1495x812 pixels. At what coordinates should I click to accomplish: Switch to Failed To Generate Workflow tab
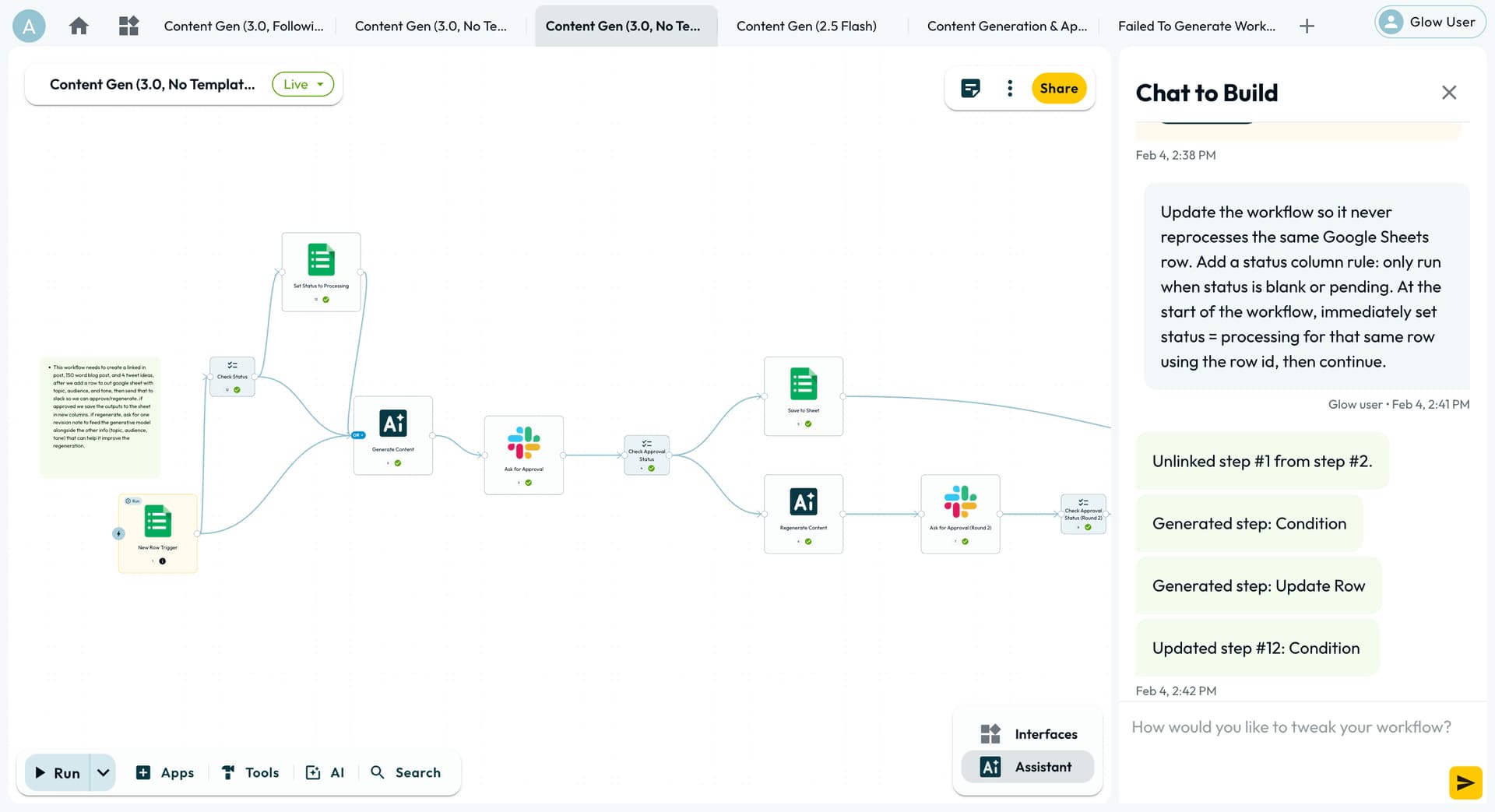pos(1196,26)
